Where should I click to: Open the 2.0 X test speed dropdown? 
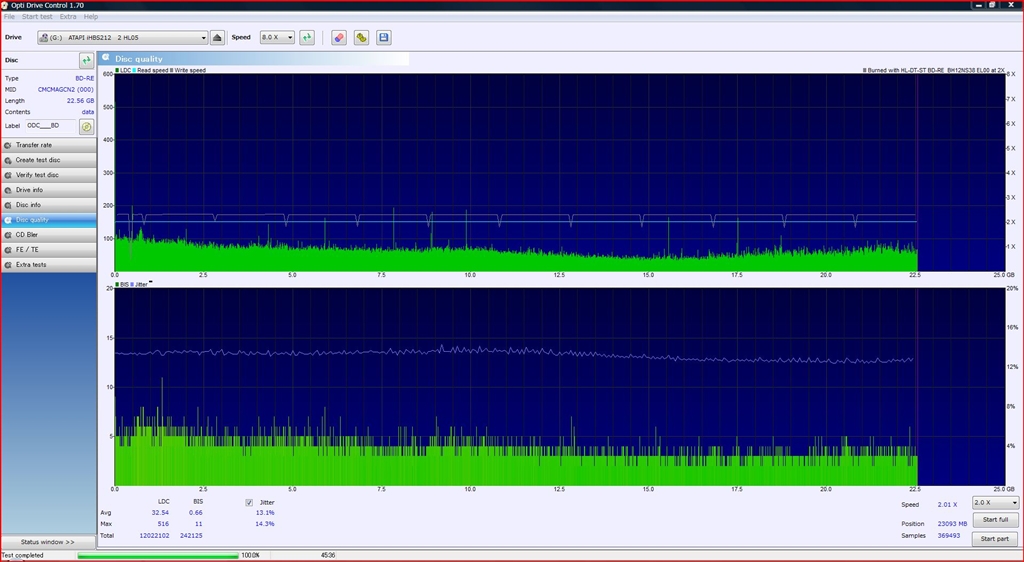point(995,503)
